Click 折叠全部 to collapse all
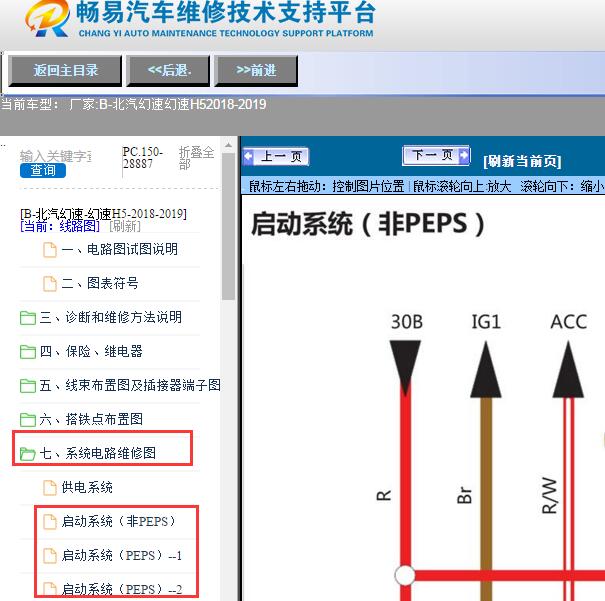The image size is (605, 601). [x=196, y=158]
